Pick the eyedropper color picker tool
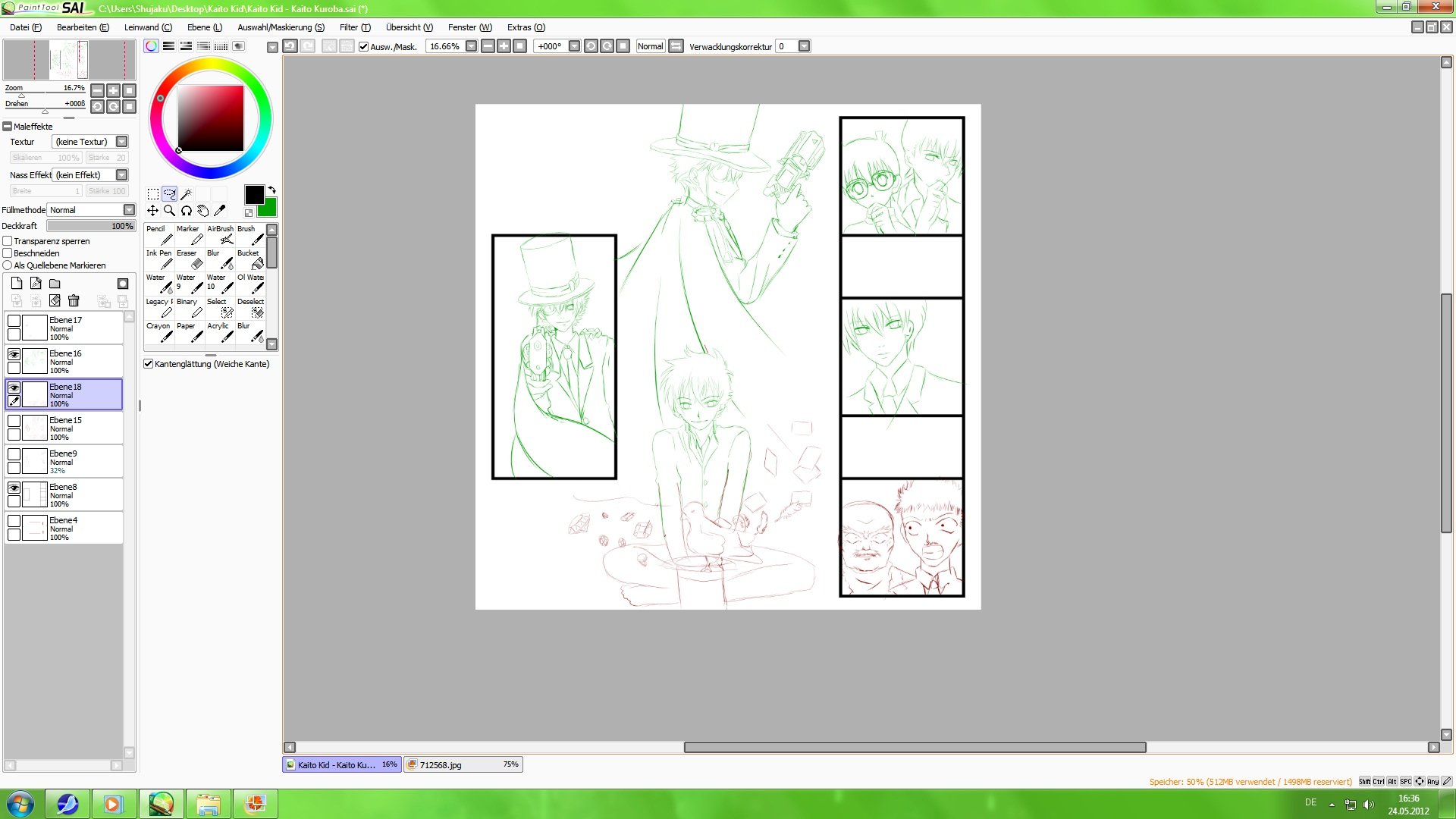The image size is (1456, 819). point(219,211)
